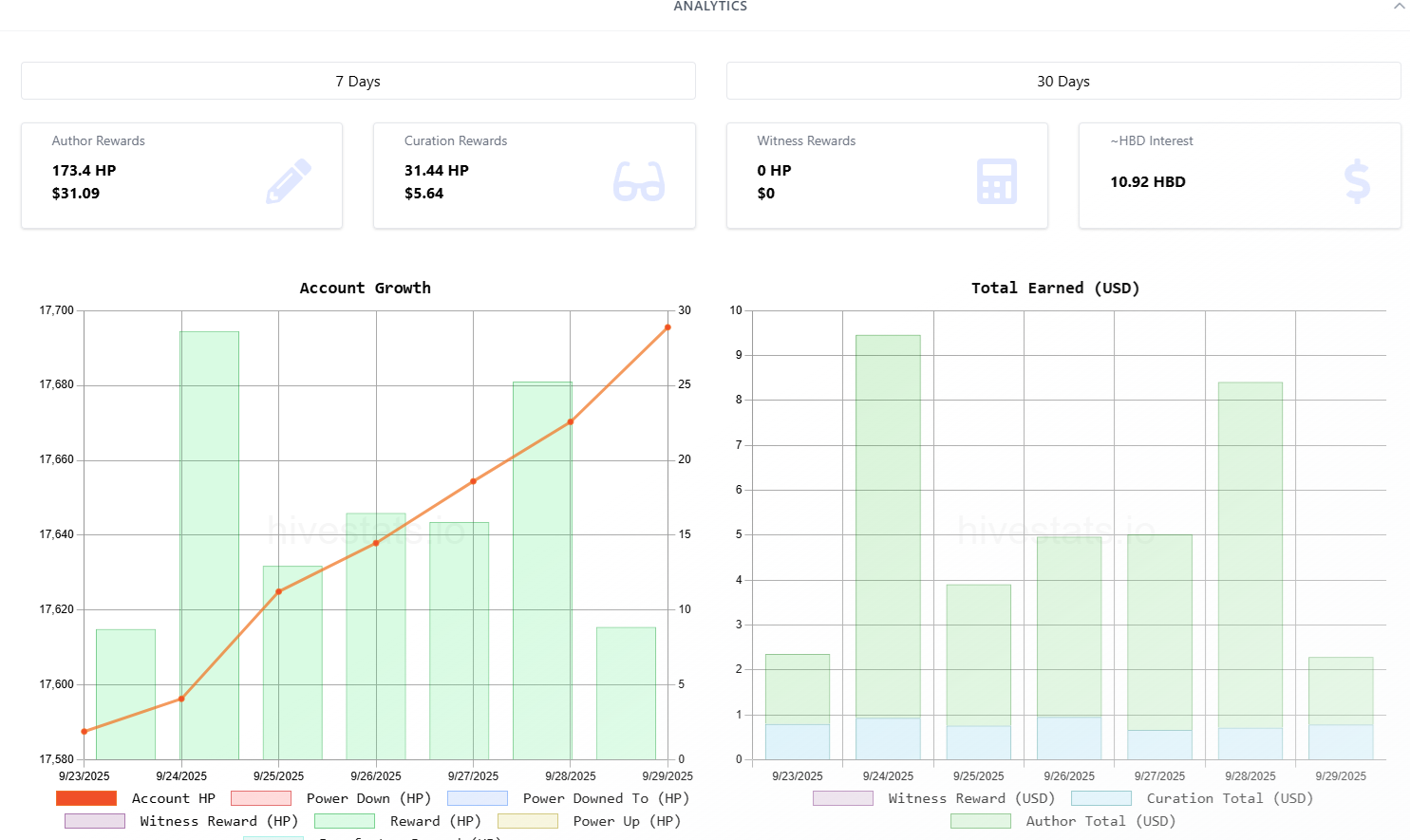Viewport: 1410px width, 840px height.
Task: Click the glasses icon in Curation Rewards card
Action: click(x=638, y=181)
